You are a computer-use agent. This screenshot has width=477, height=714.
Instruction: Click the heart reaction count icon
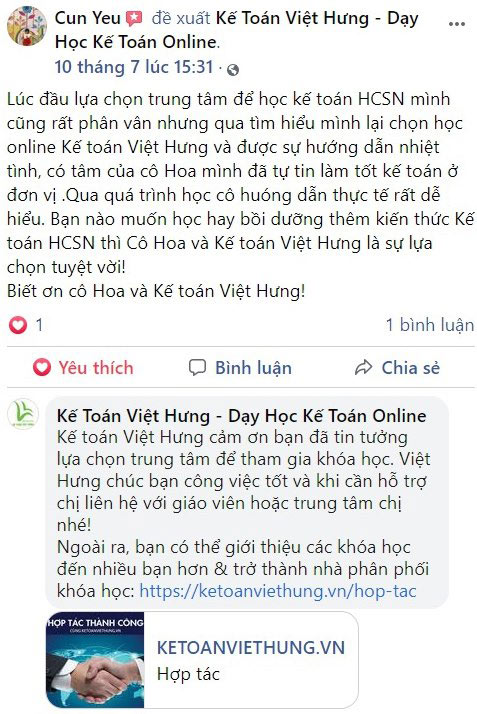point(18,325)
